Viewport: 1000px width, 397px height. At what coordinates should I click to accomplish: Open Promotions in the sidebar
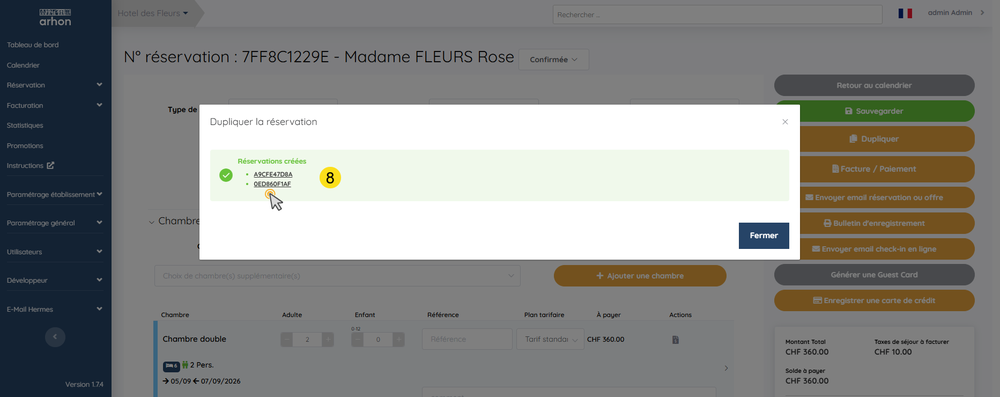click(x=25, y=146)
